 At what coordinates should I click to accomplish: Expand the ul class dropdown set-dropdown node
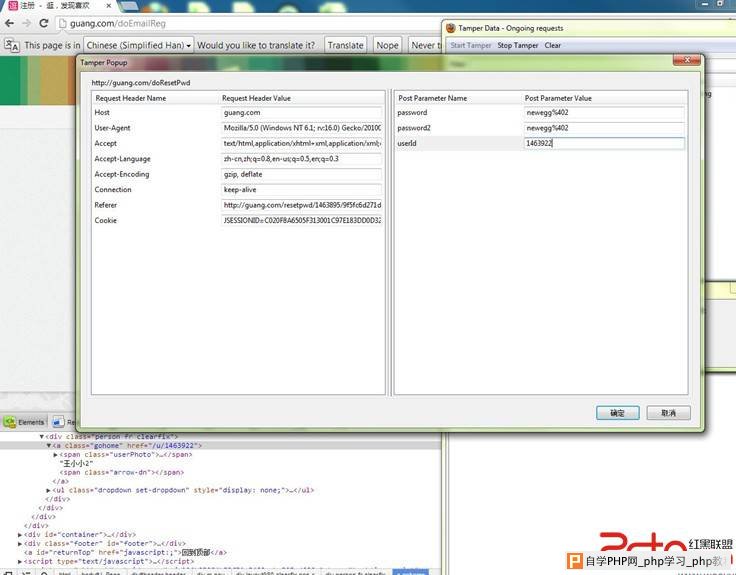click(x=48, y=490)
